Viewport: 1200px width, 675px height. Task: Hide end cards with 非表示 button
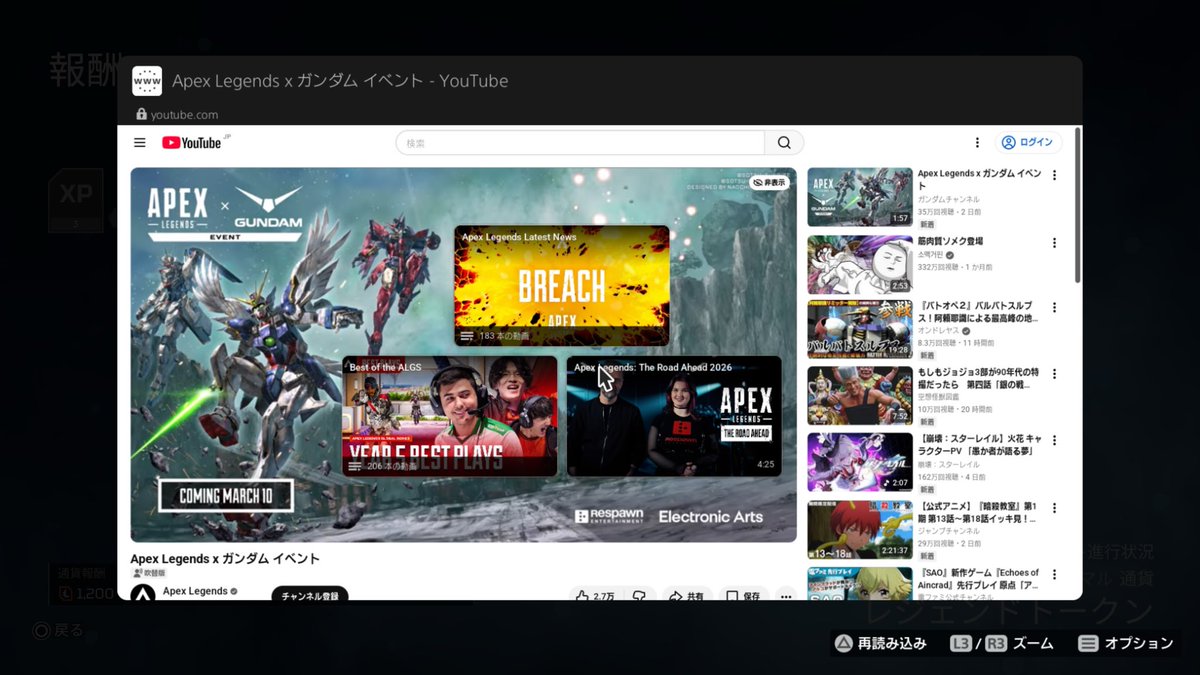pos(770,183)
